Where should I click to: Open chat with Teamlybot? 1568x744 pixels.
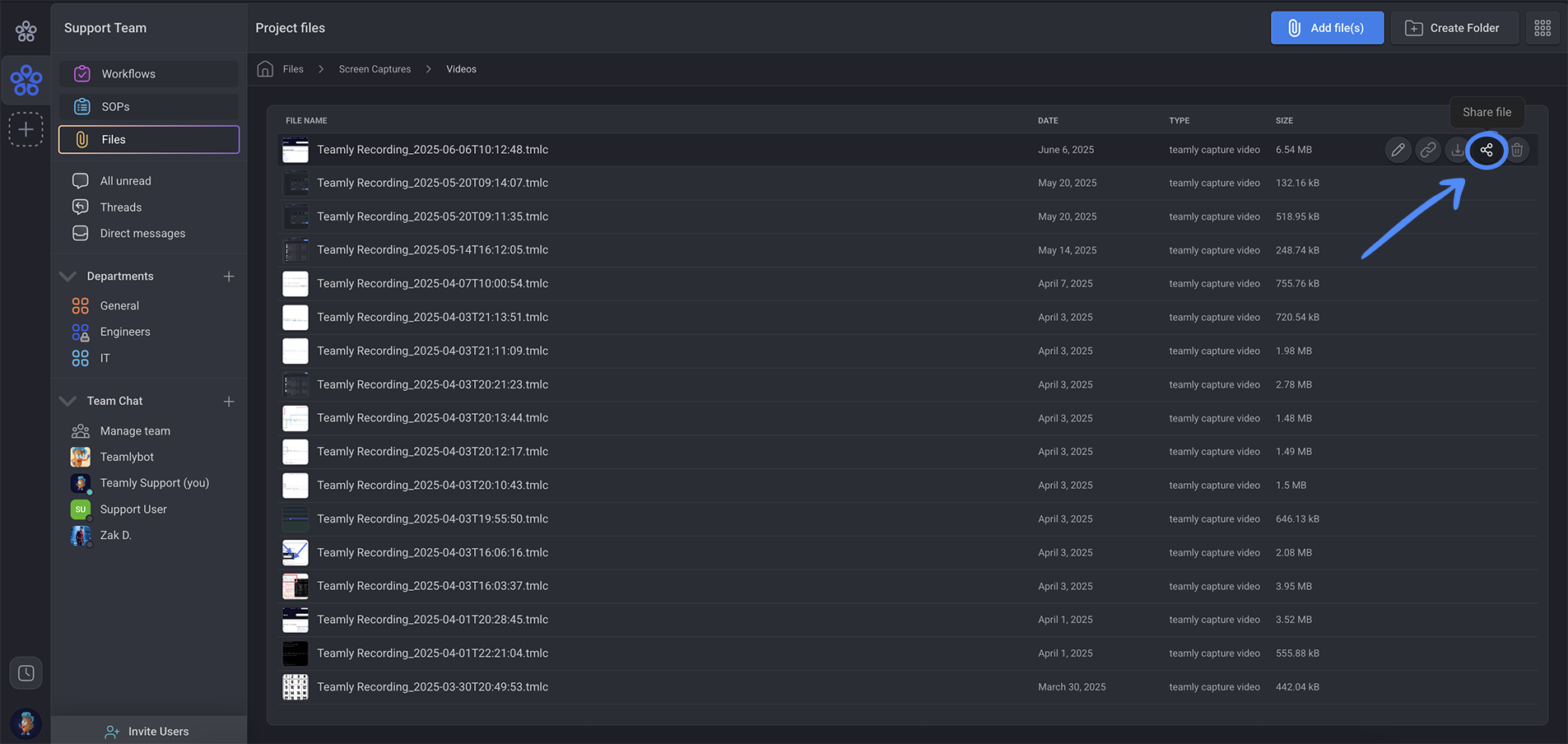coord(127,458)
